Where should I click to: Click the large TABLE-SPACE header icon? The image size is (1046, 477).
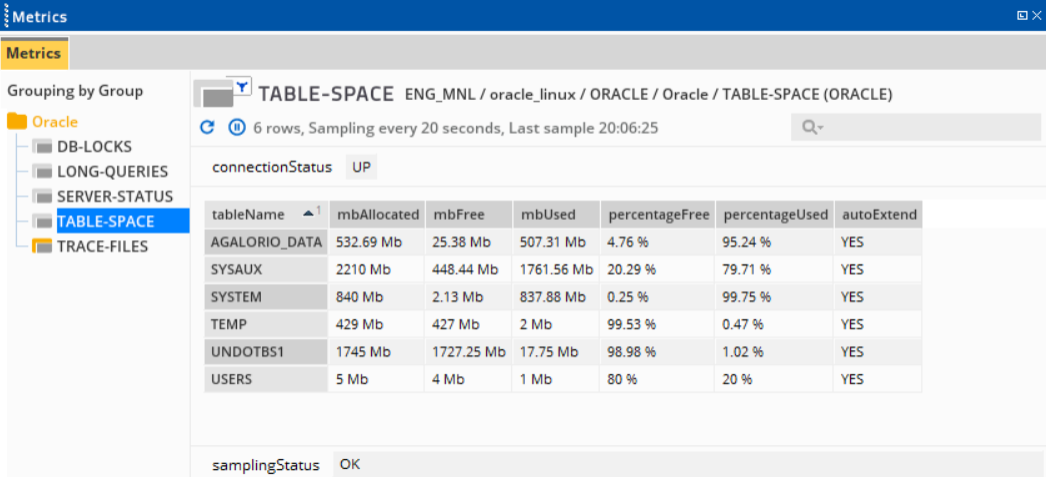click(x=213, y=96)
